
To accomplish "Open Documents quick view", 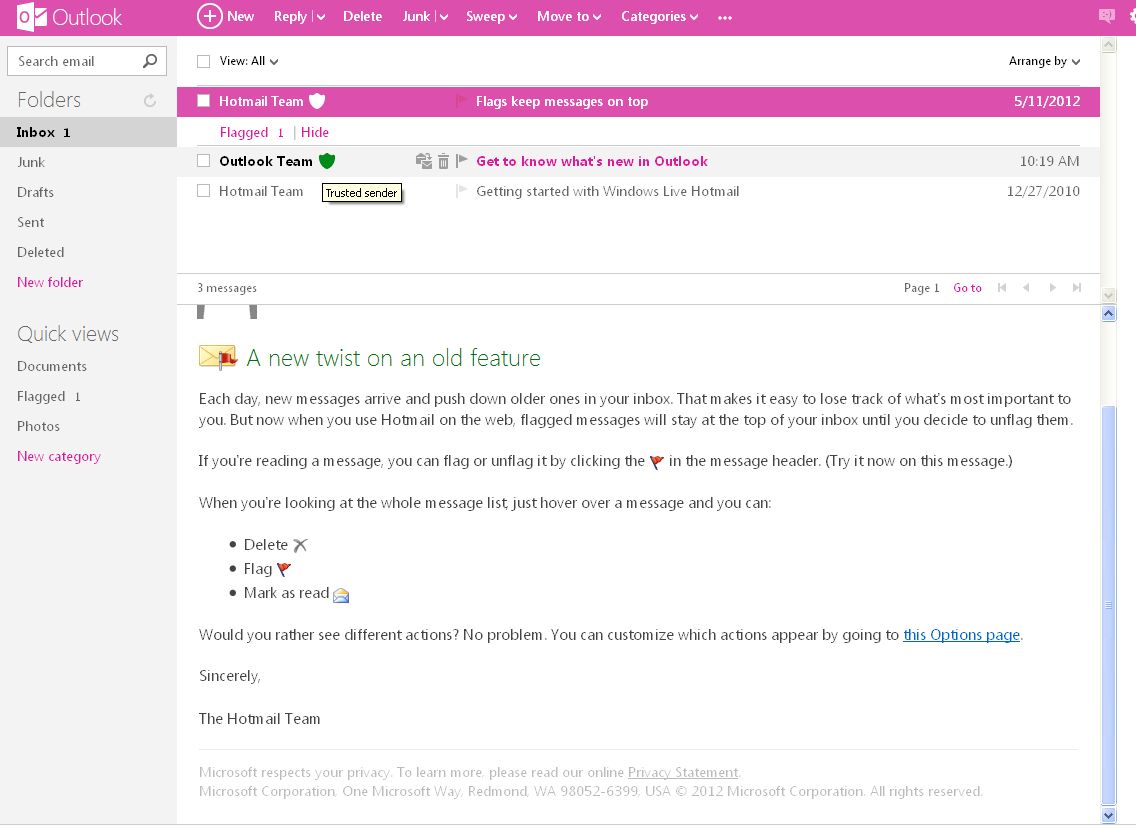I will click(51, 366).
